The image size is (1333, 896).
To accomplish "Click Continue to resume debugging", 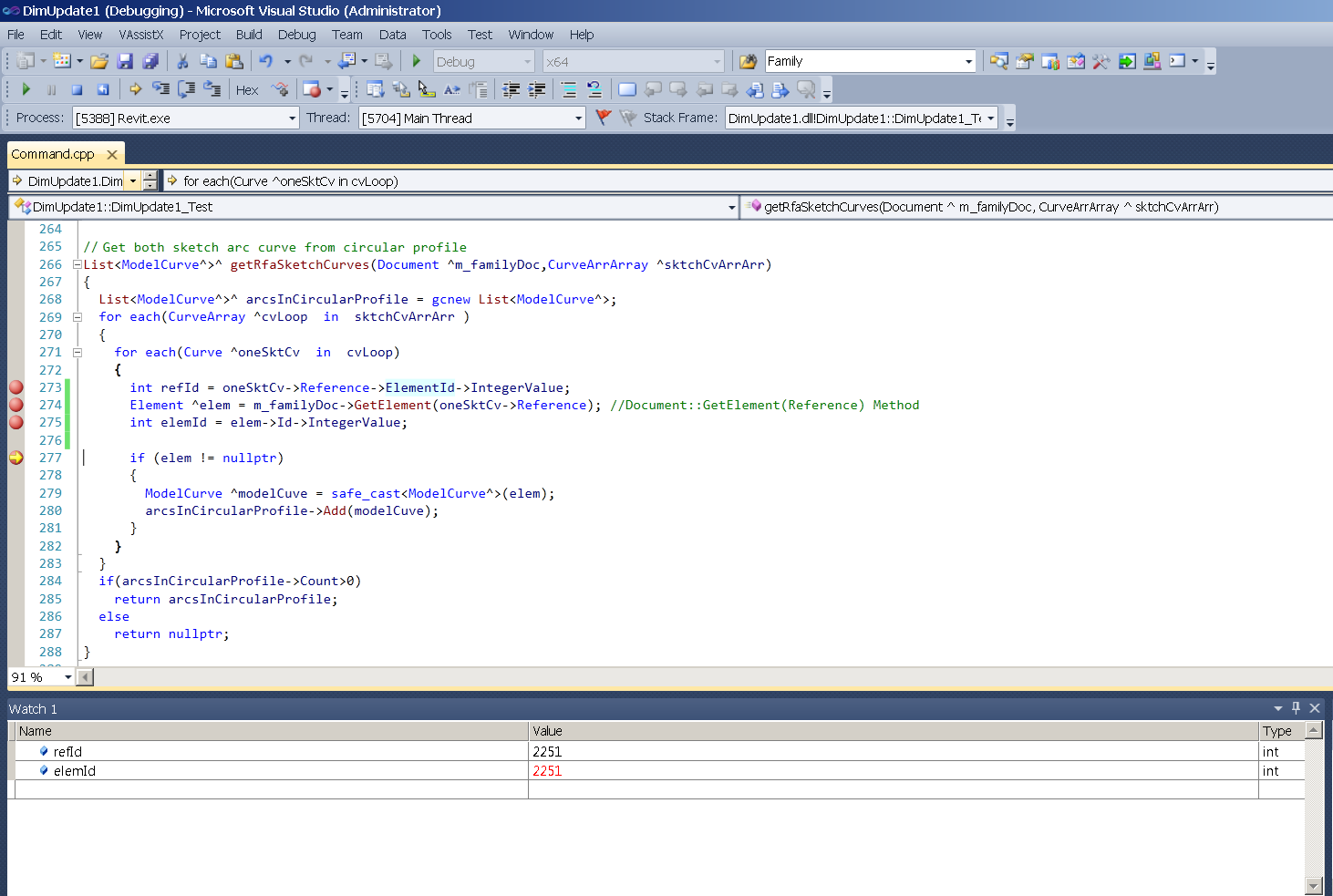I will coord(25,89).
